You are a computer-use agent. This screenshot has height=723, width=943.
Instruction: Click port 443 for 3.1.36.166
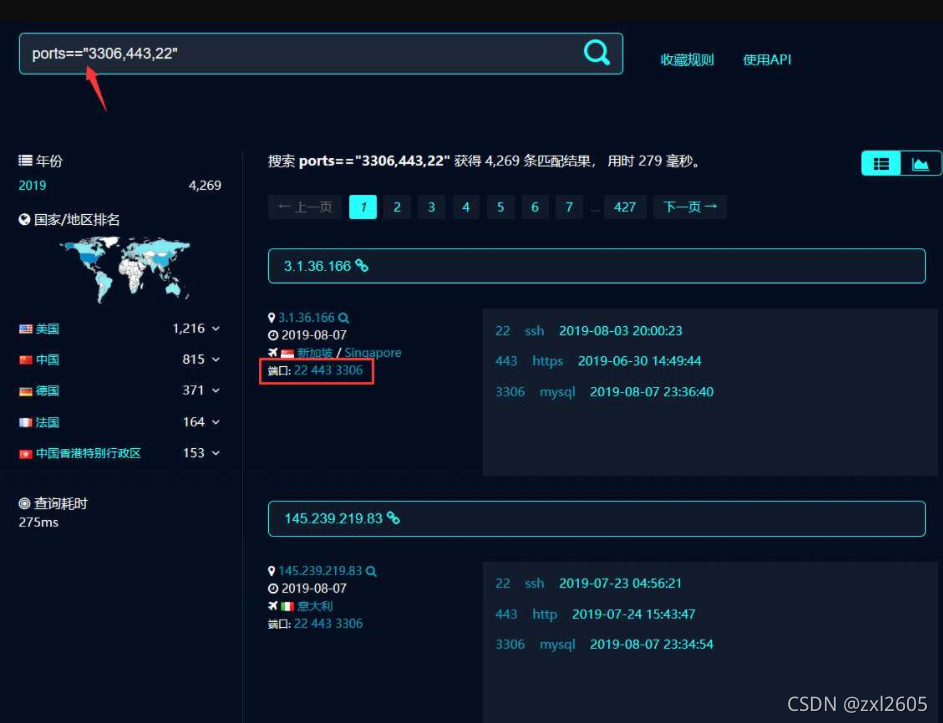322,371
